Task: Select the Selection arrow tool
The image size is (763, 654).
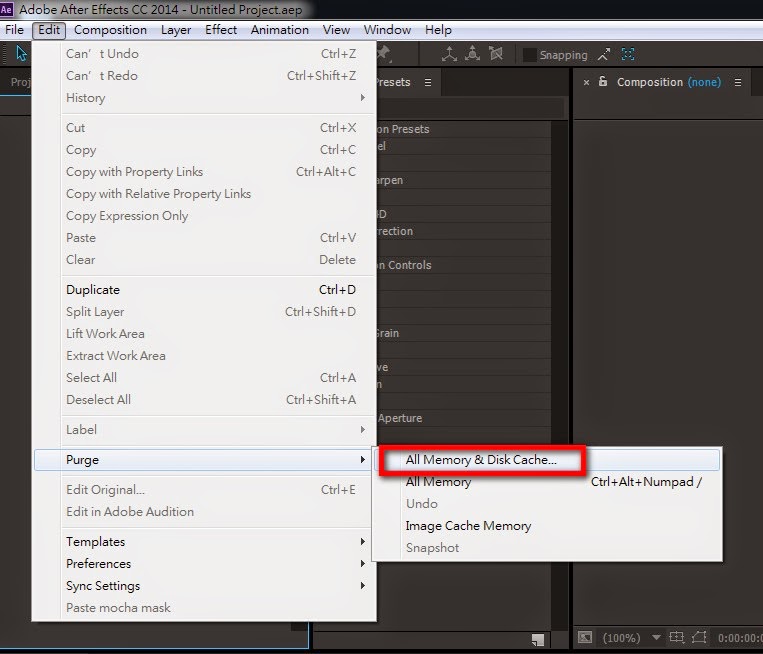Action: 21,54
